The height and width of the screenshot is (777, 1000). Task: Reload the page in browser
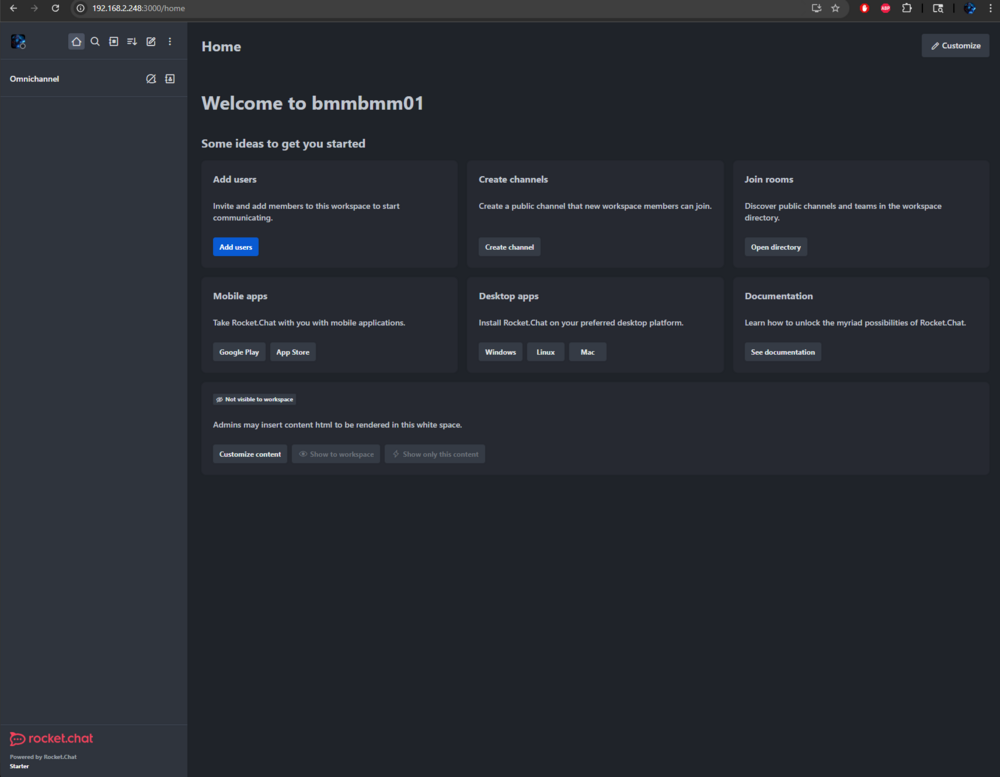[x=55, y=8]
